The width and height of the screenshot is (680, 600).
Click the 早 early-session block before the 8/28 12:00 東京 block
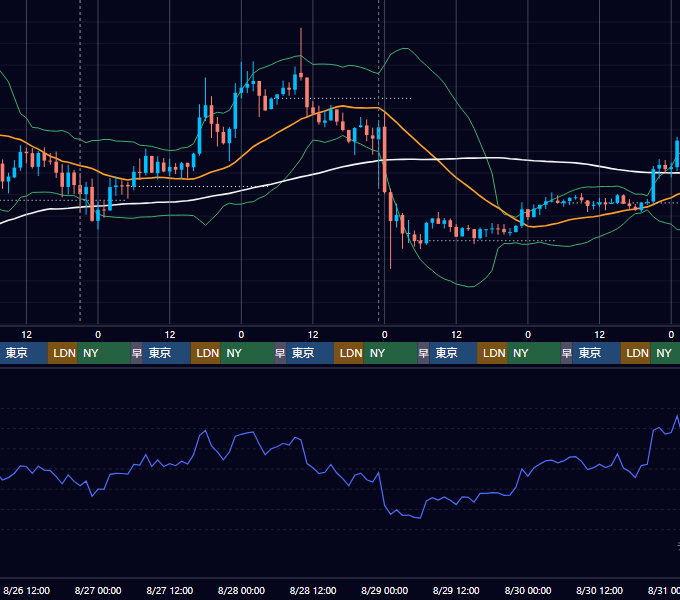pos(280,353)
